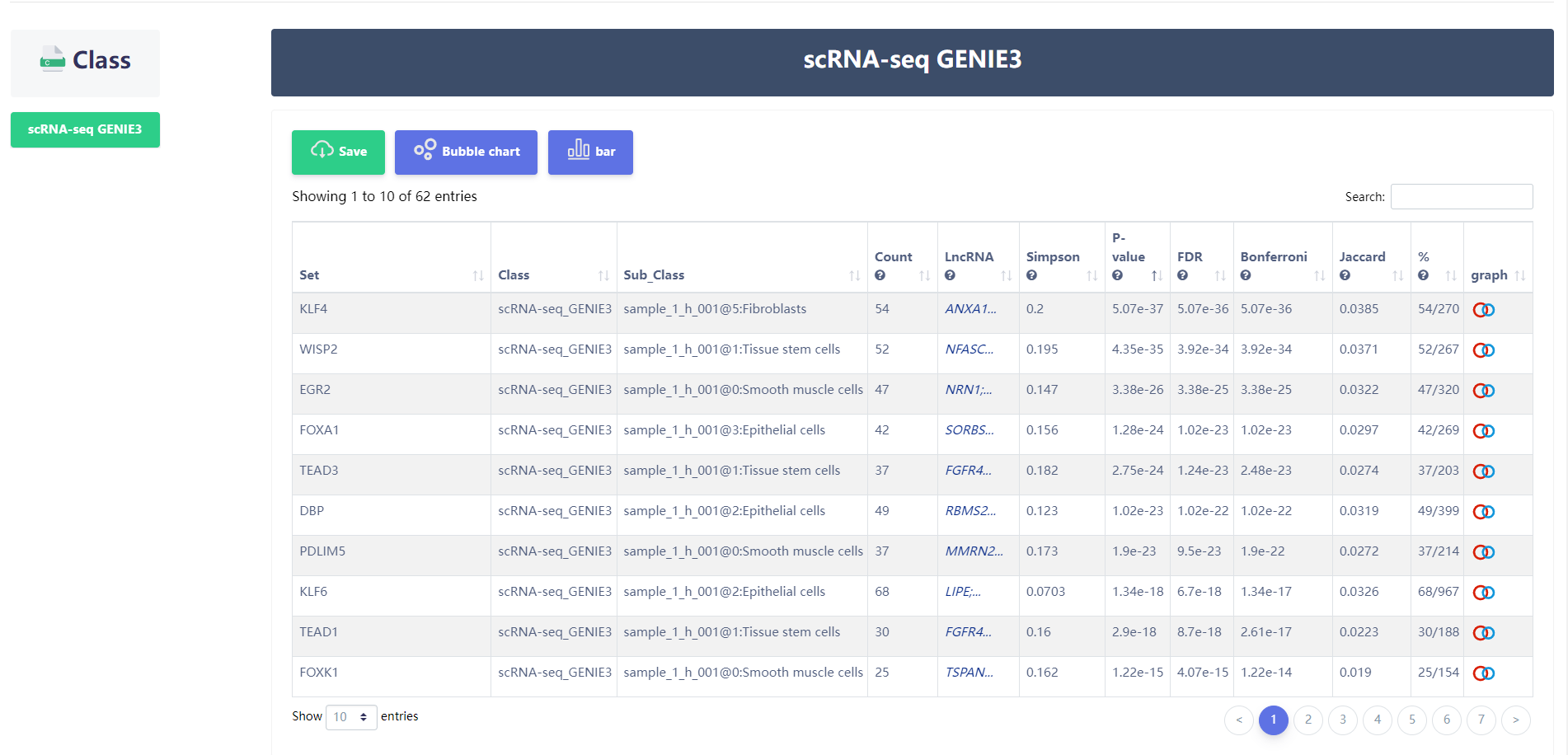Open SORBS... lncRNA link
This screenshot has height=755, width=1568.
pos(969,430)
